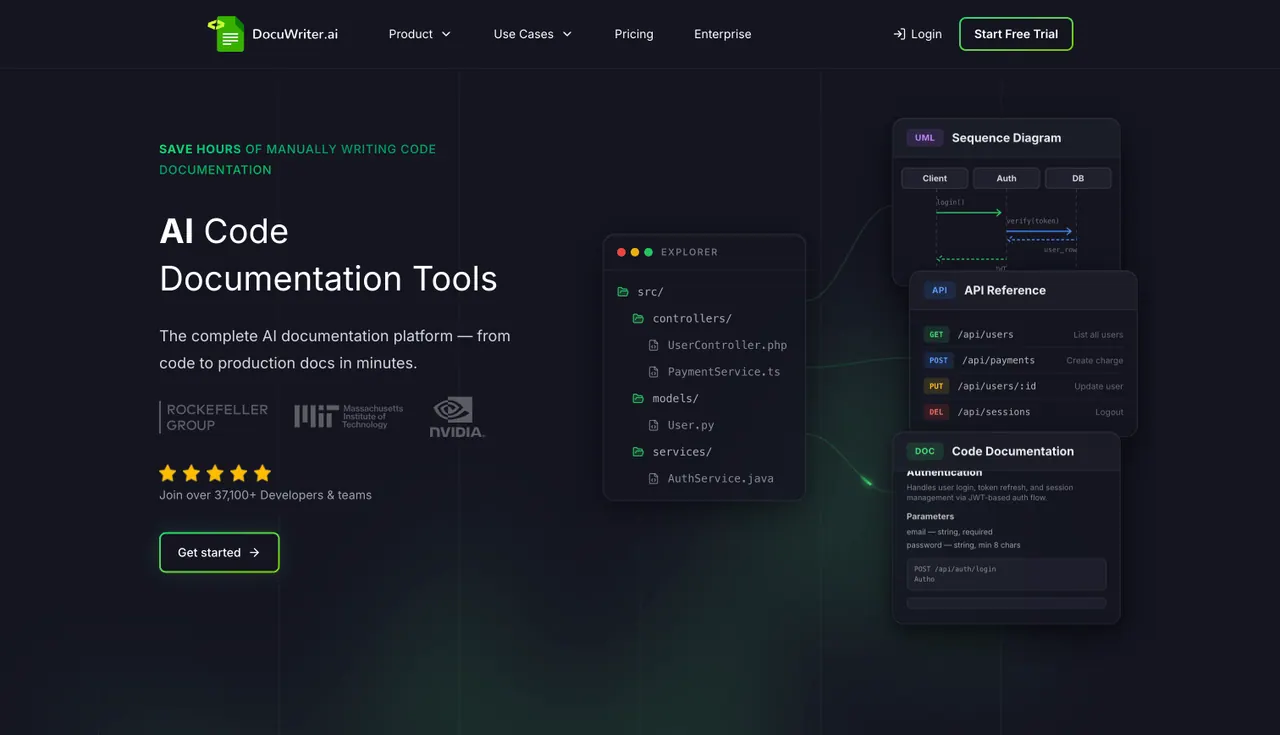Select the Client box in the sequence diagram
This screenshot has width=1280, height=735.
[x=935, y=178]
